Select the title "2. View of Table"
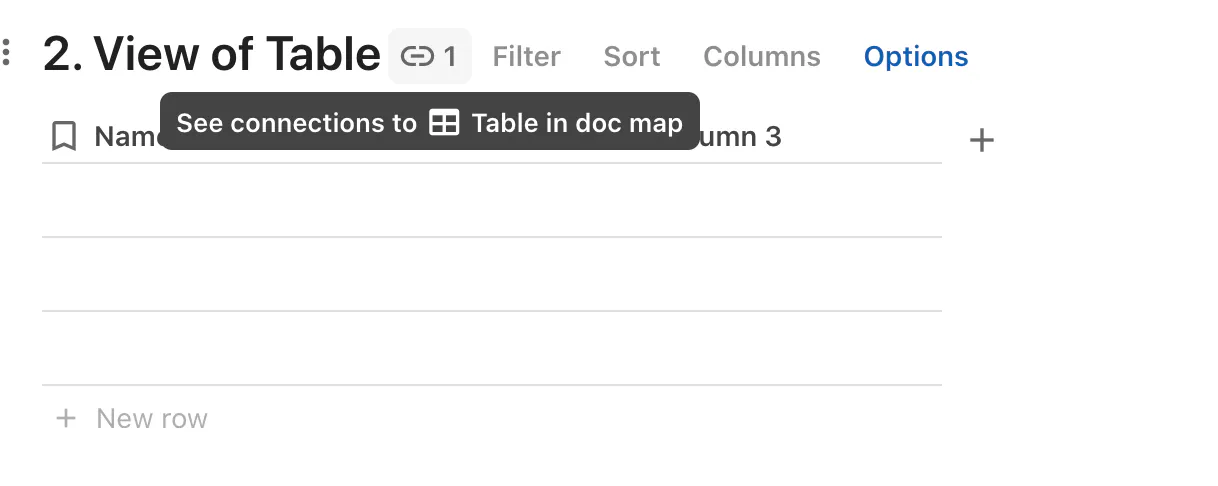 click(x=212, y=54)
